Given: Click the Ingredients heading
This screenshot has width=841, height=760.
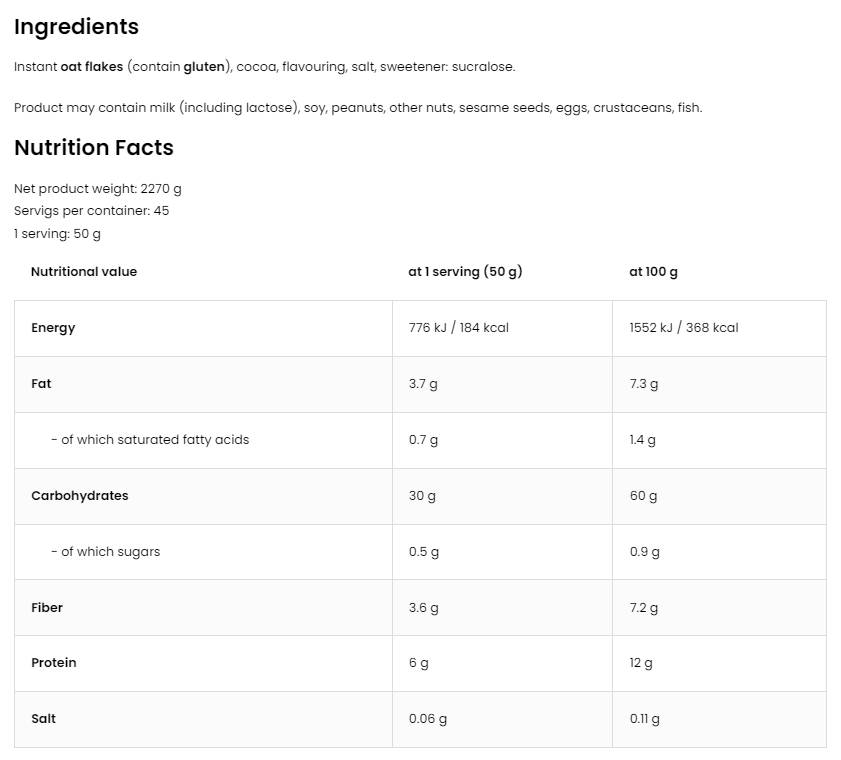Looking at the screenshot, I should pyautogui.click(x=76, y=27).
